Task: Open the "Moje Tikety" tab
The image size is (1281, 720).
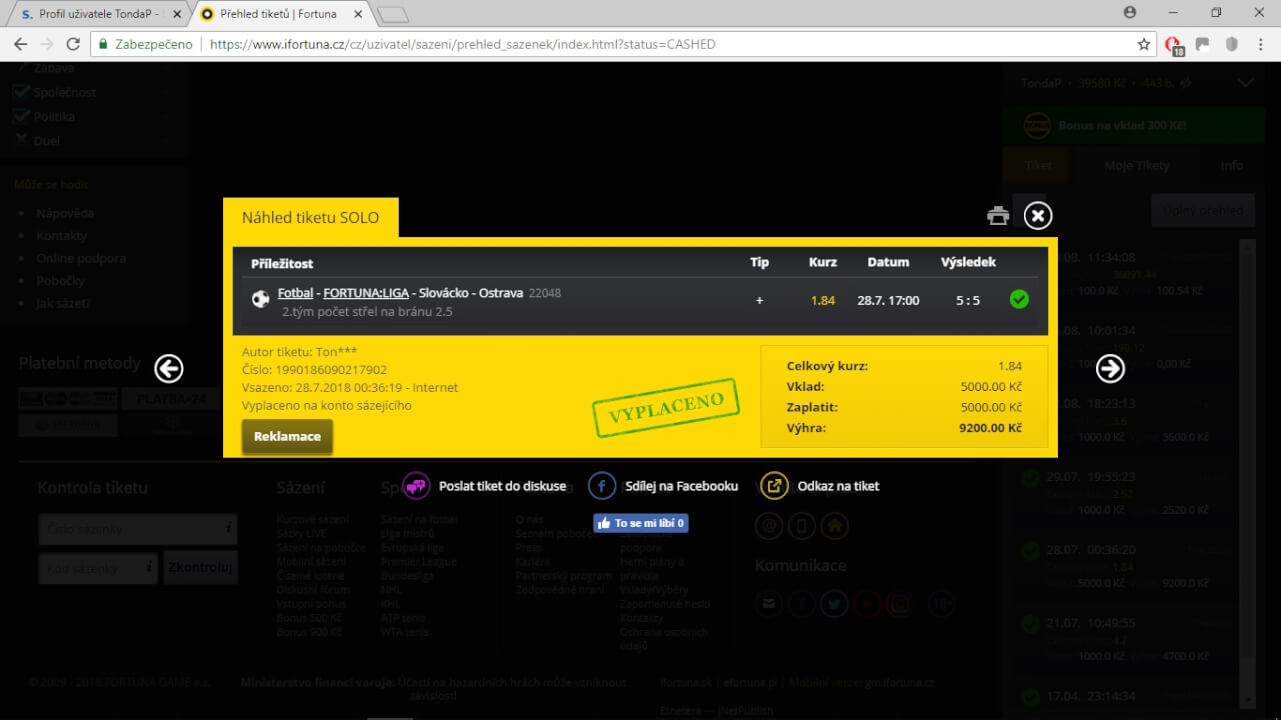Action: click(1136, 165)
